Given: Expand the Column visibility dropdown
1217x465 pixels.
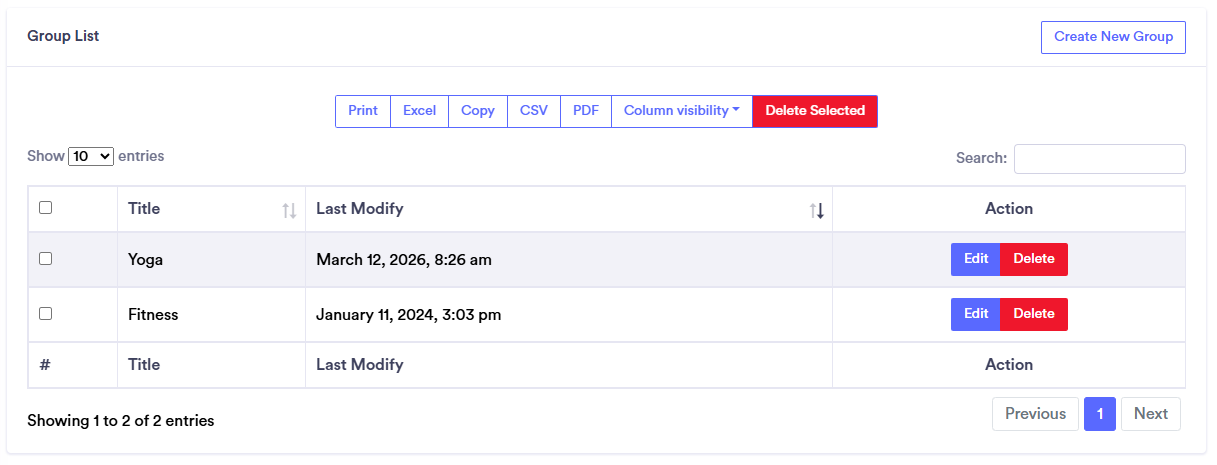Looking at the screenshot, I should coord(681,111).
